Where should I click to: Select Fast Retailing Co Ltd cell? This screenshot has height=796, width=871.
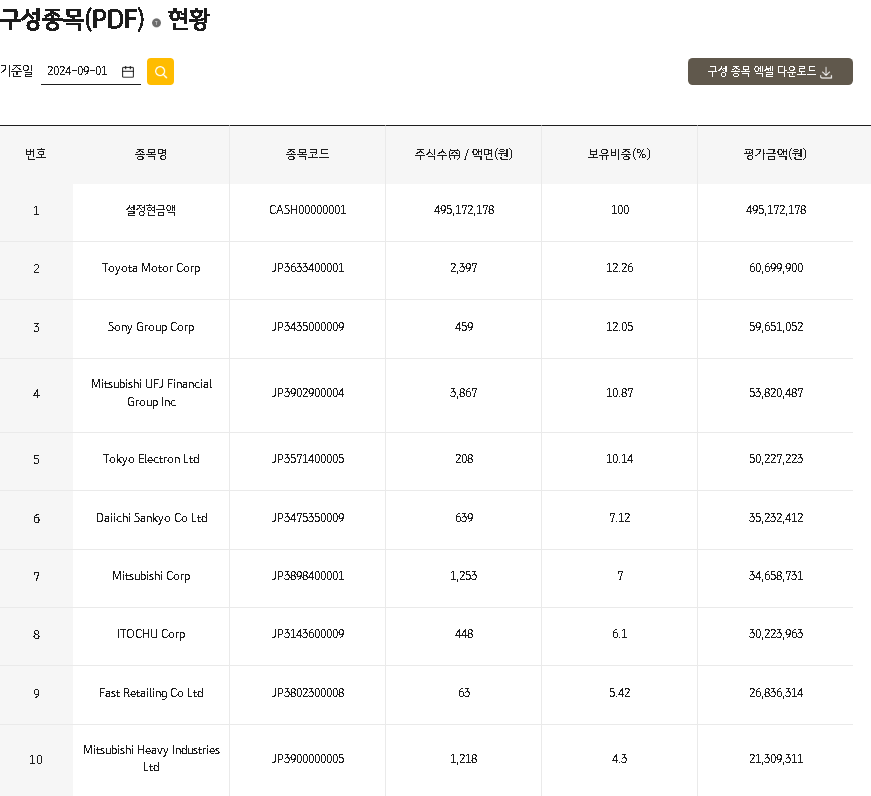pyautogui.click(x=151, y=693)
